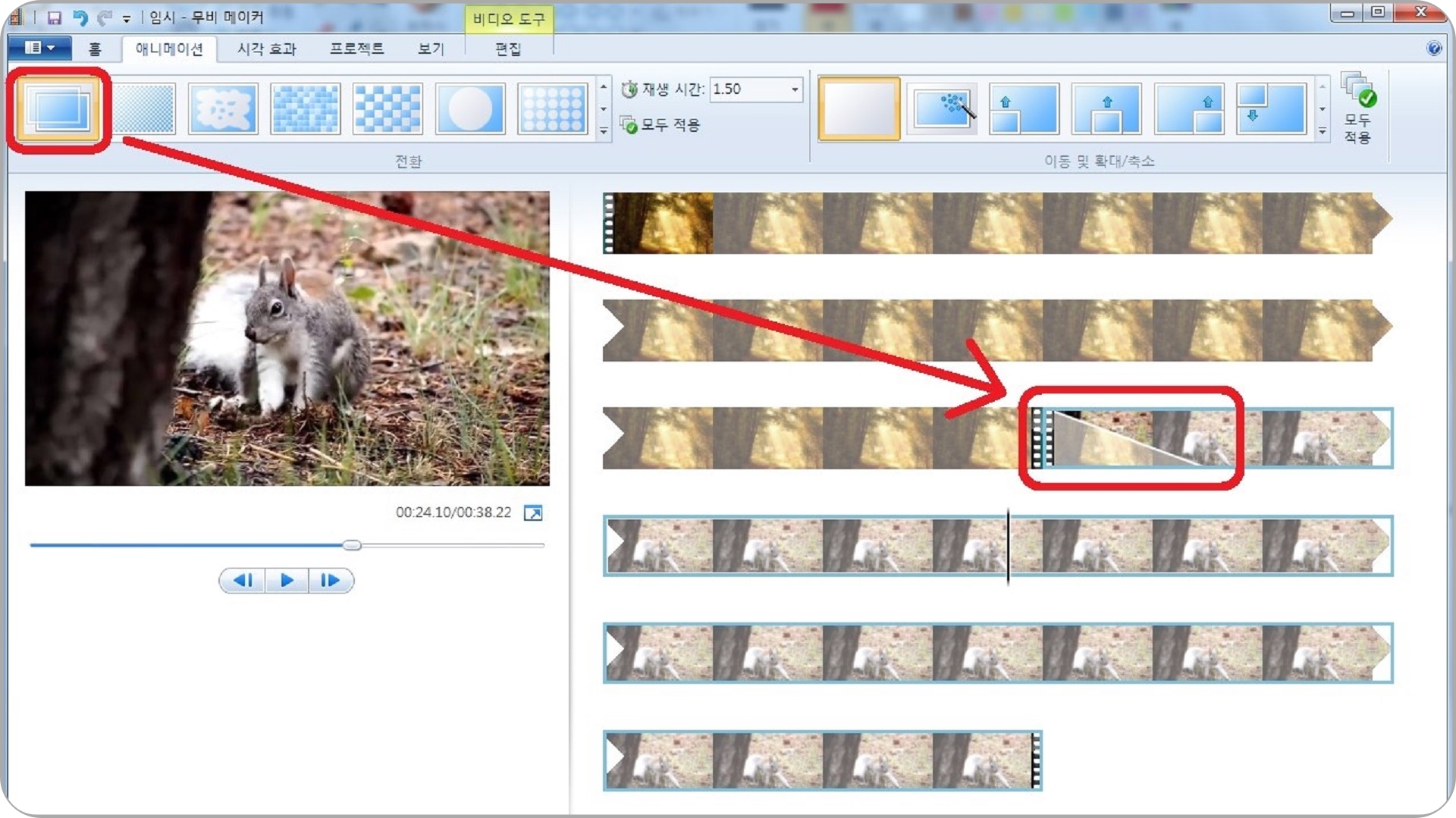Undo the last action
The width and height of the screenshot is (1456, 818).
[x=80, y=17]
